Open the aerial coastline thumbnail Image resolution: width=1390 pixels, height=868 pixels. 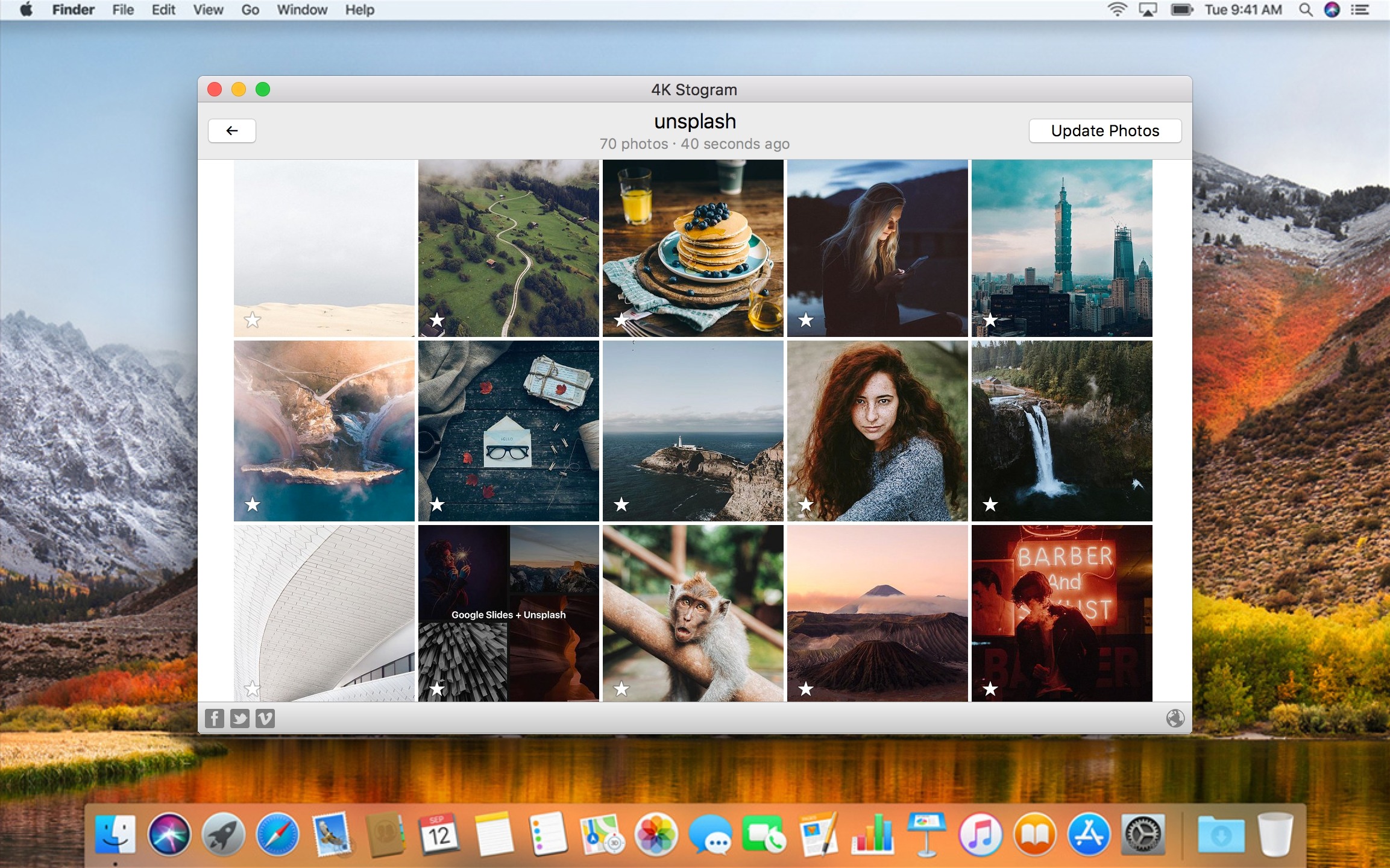(324, 431)
